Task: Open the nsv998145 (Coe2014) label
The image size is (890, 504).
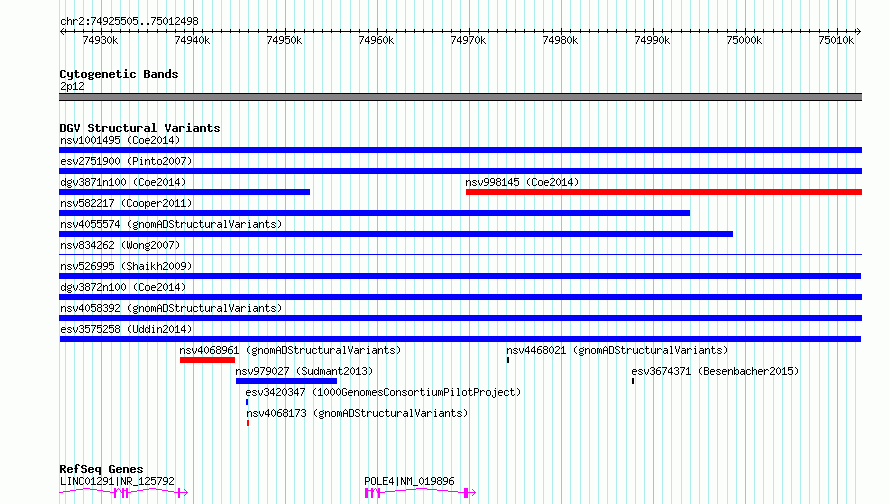Action: click(x=522, y=182)
